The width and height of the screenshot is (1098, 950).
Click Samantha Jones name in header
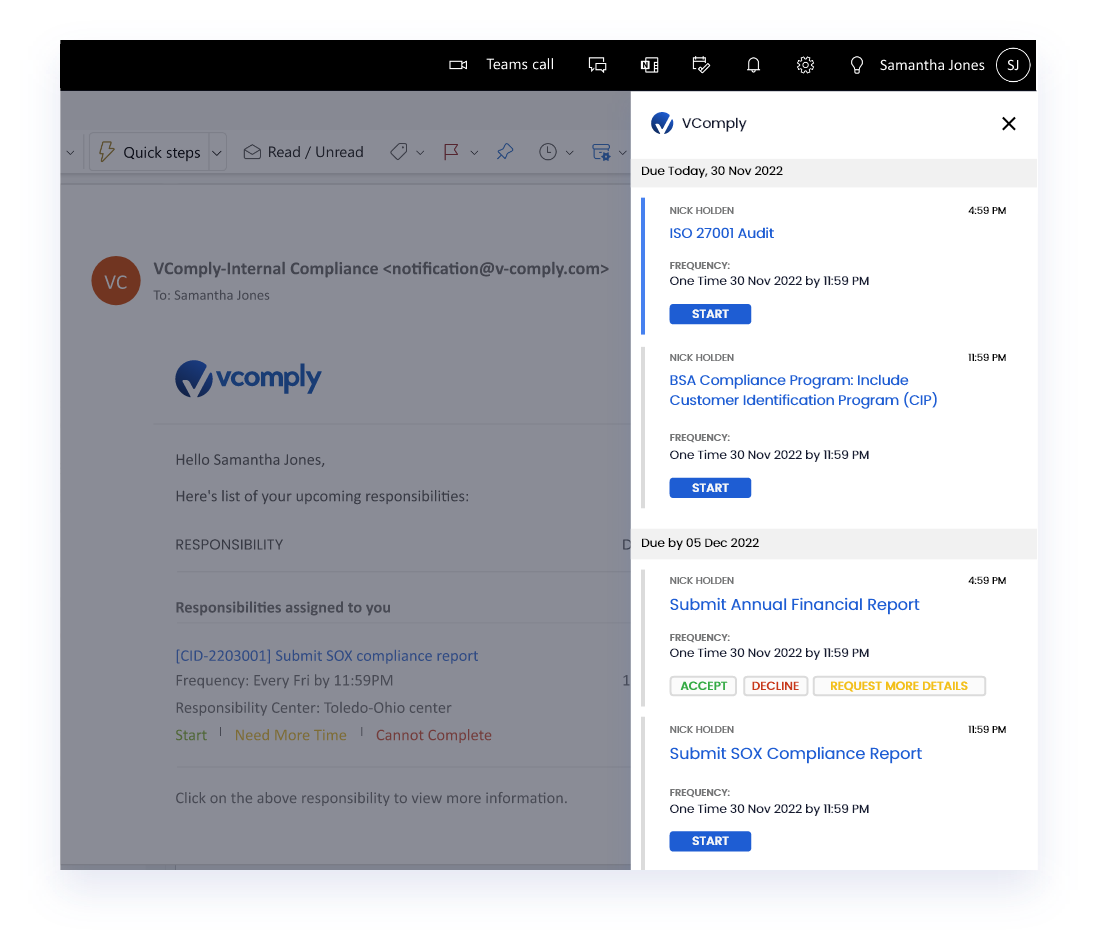point(932,65)
